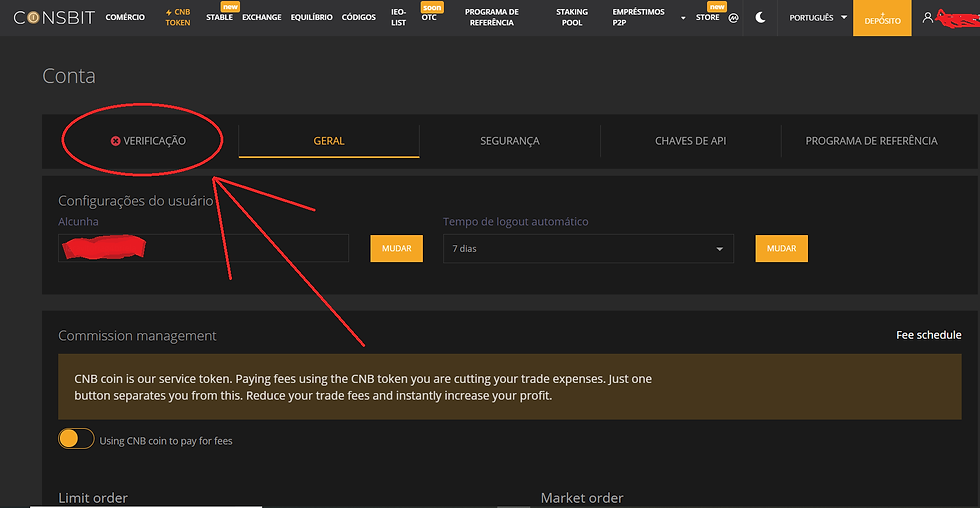
Task: Click the CoinMarketCap icon beside Store
Action: point(734,18)
